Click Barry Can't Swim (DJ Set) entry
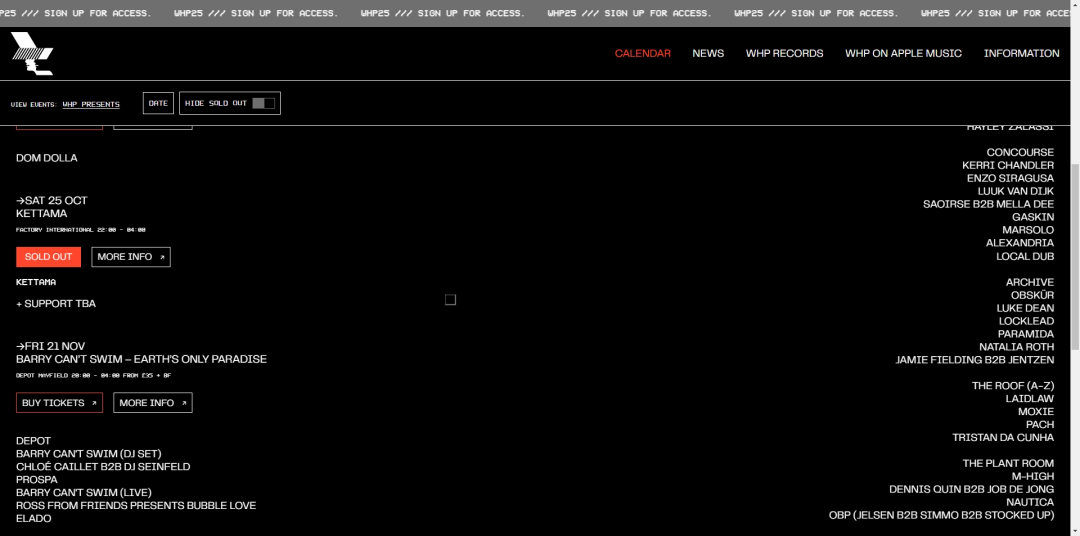This screenshot has width=1080, height=536. [x=89, y=454]
